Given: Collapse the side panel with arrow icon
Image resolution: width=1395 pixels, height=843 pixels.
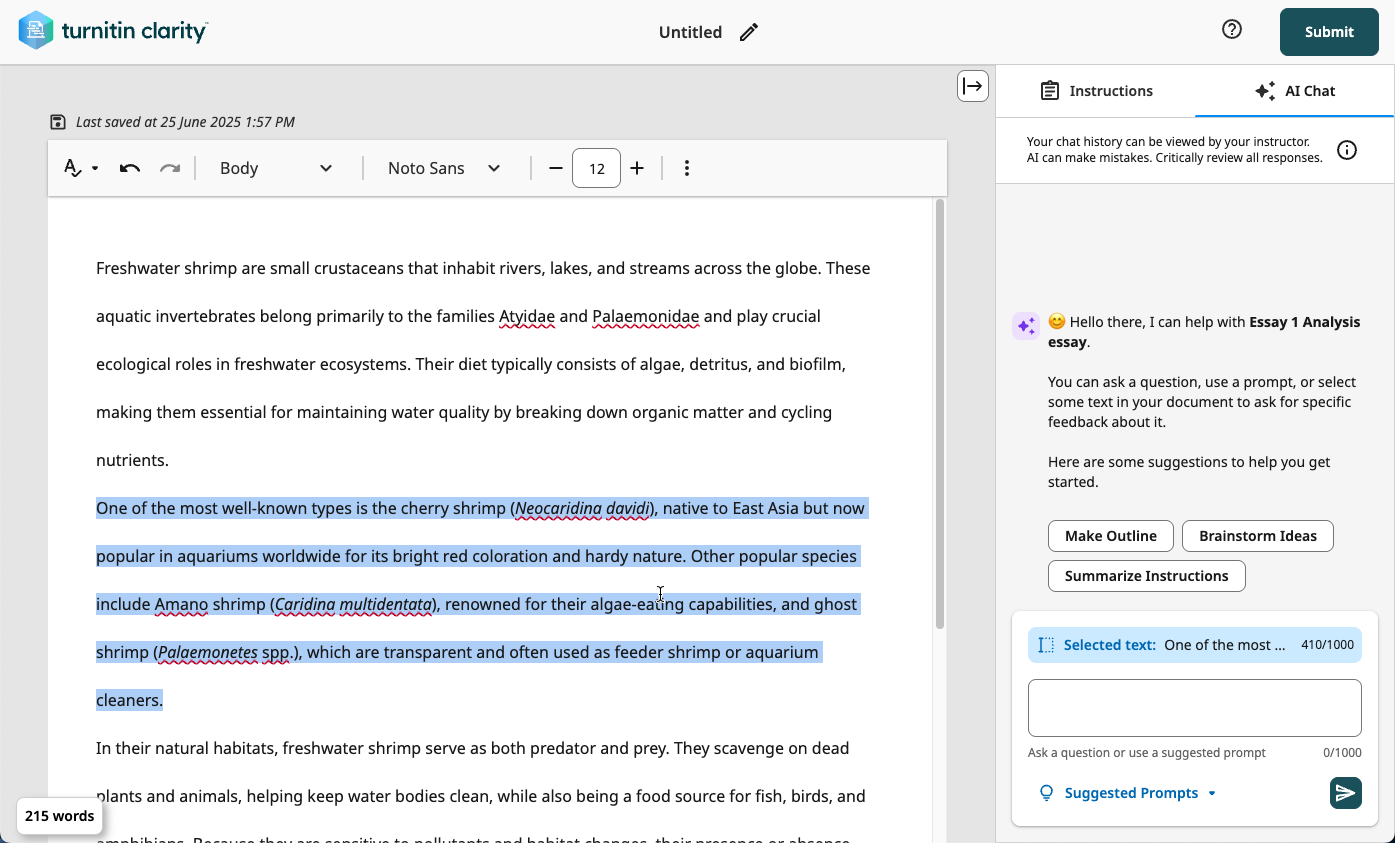Looking at the screenshot, I should coord(972,86).
